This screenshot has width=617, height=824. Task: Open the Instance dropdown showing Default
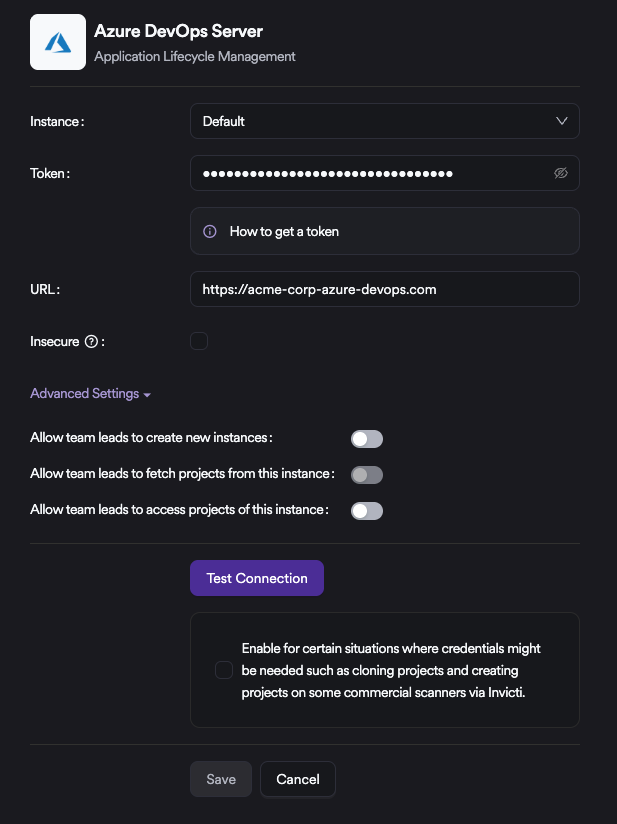point(384,121)
